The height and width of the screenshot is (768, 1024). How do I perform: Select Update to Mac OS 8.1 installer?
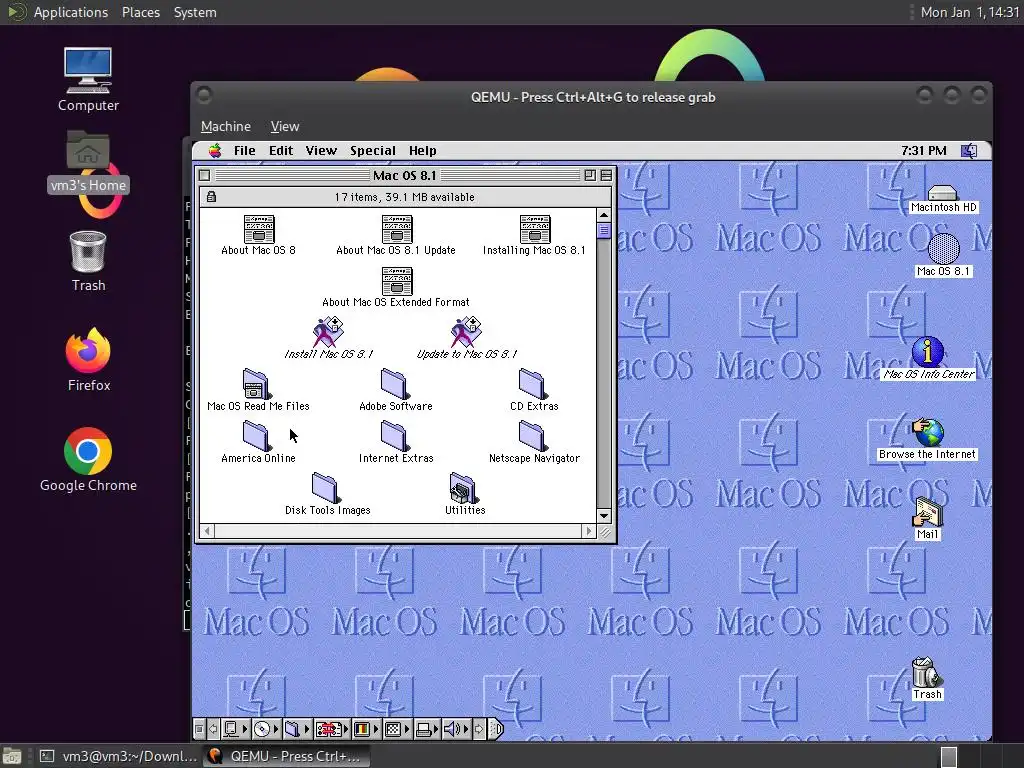pos(466,338)
